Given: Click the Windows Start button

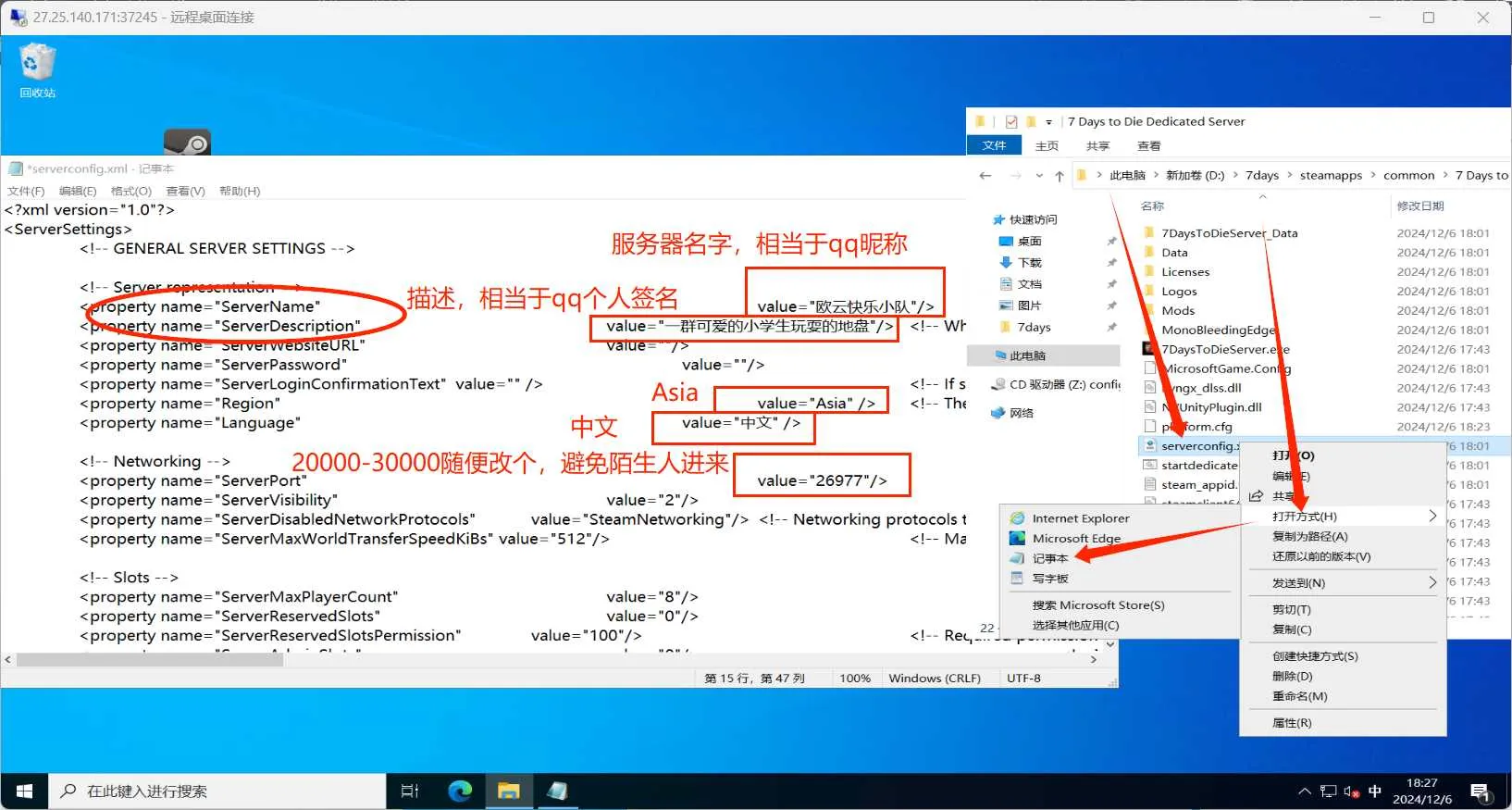Looking at the screenshot, I should (x=24, y=791).
